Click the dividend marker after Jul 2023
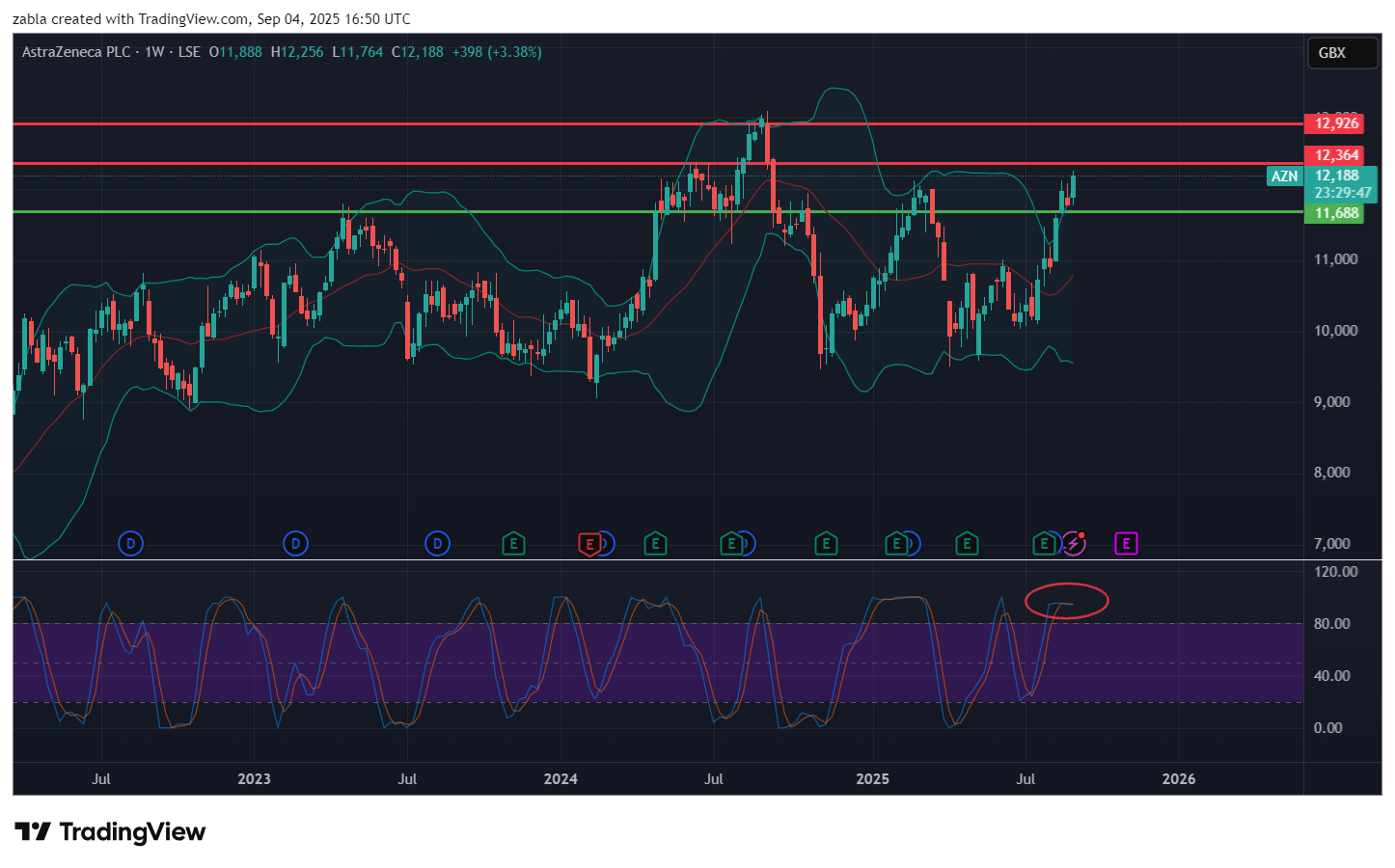Viewport: 1395px width, 868px height. pos(437,544)
